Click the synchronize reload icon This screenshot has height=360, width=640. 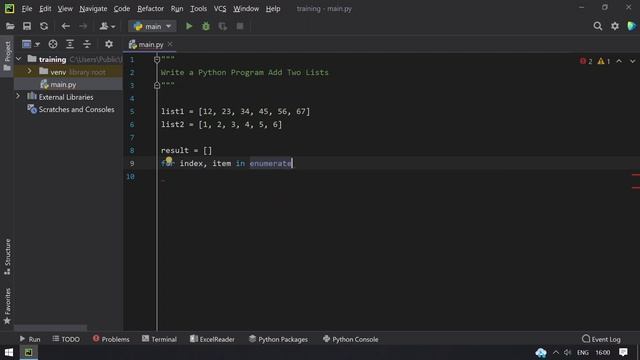(x=44, y=26)
